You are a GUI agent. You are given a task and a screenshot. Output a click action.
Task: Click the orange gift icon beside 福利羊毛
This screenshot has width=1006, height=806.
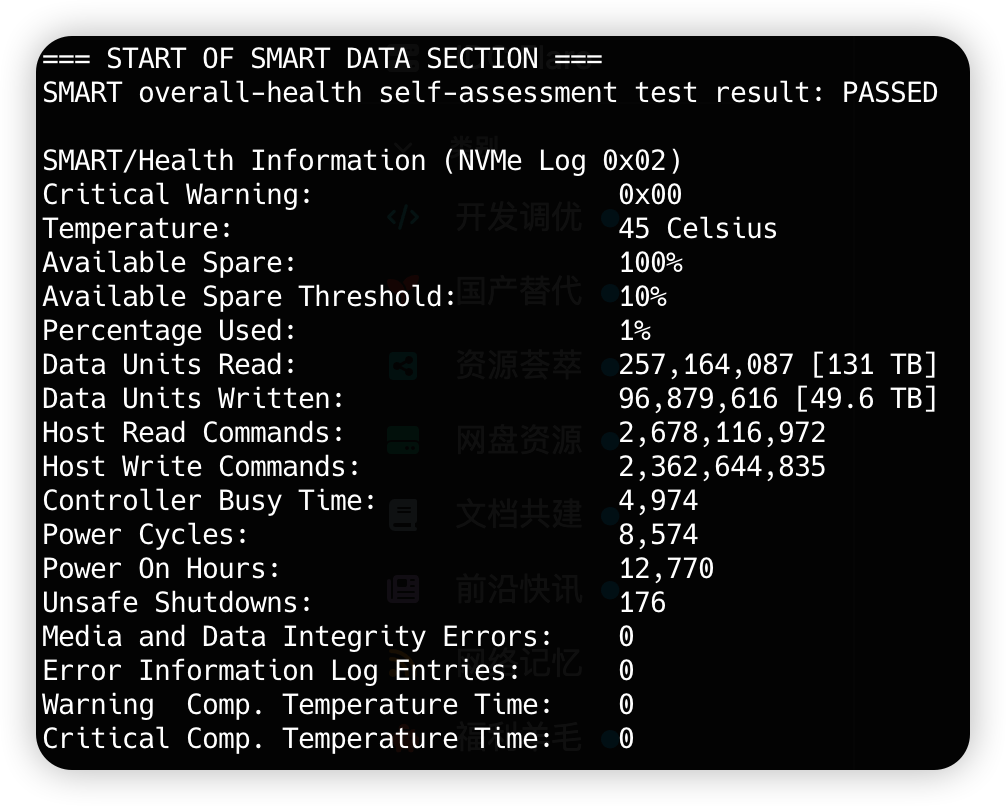click(x=403, y=738)
